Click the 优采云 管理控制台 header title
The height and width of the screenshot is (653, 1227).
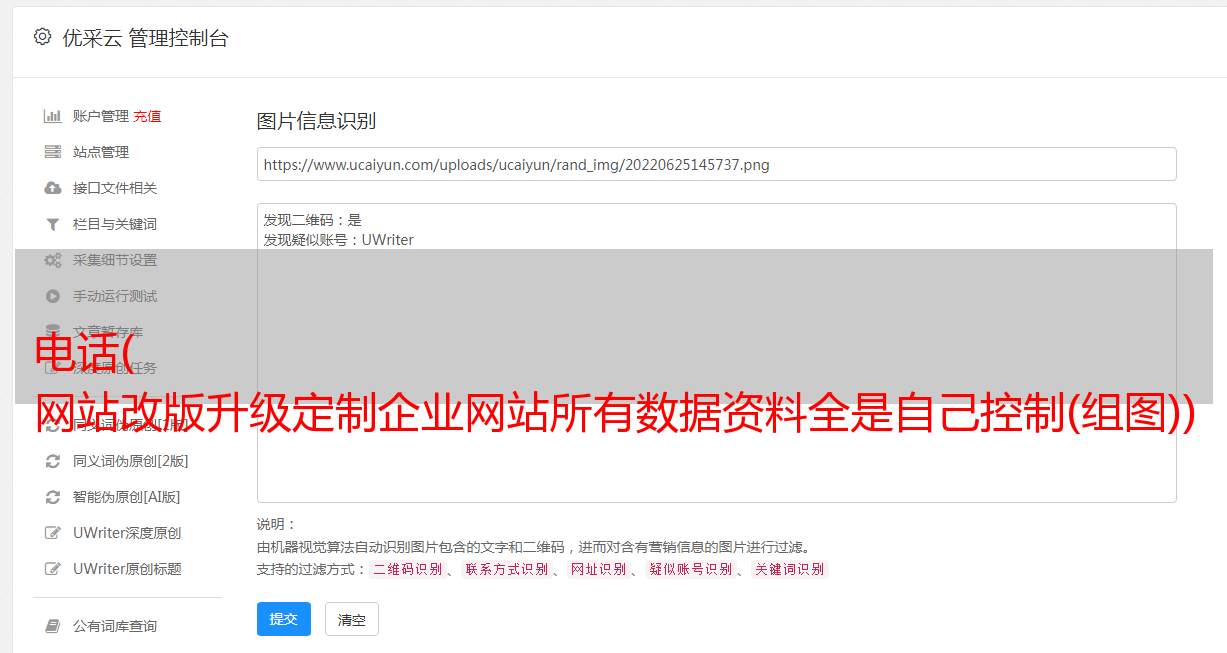[x=145, y=38]
